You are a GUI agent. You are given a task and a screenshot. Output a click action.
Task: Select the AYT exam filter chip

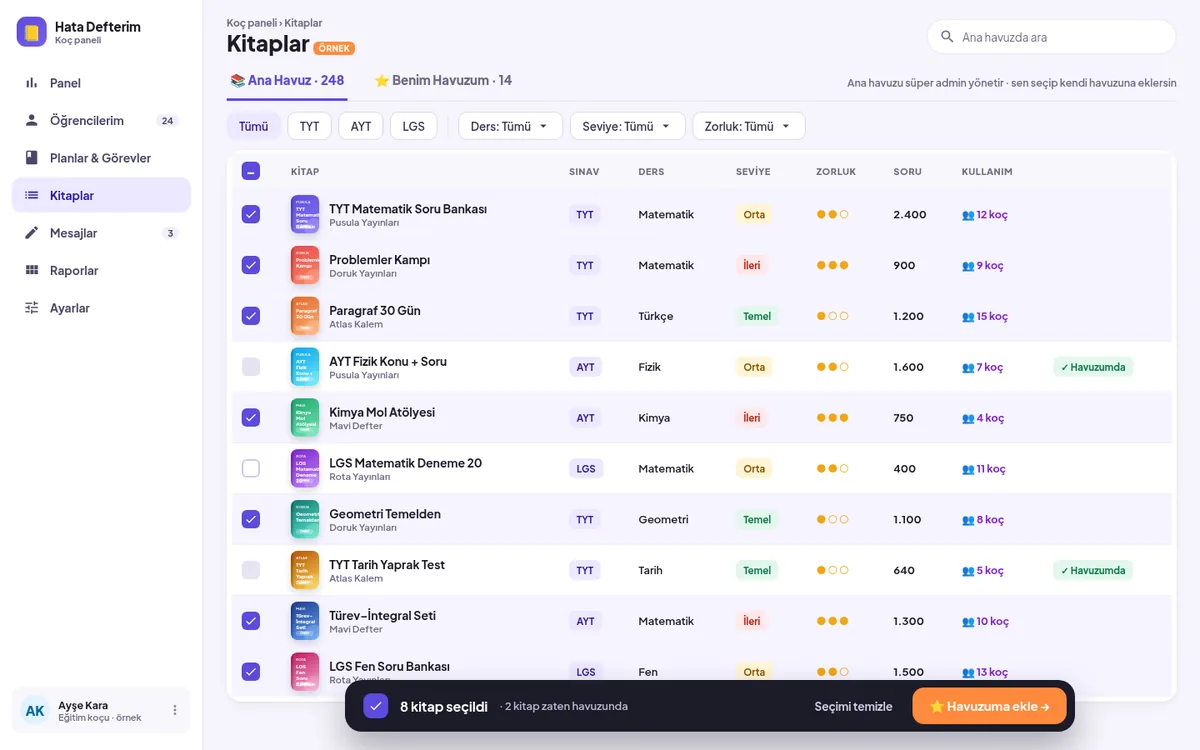coord(361,126)
